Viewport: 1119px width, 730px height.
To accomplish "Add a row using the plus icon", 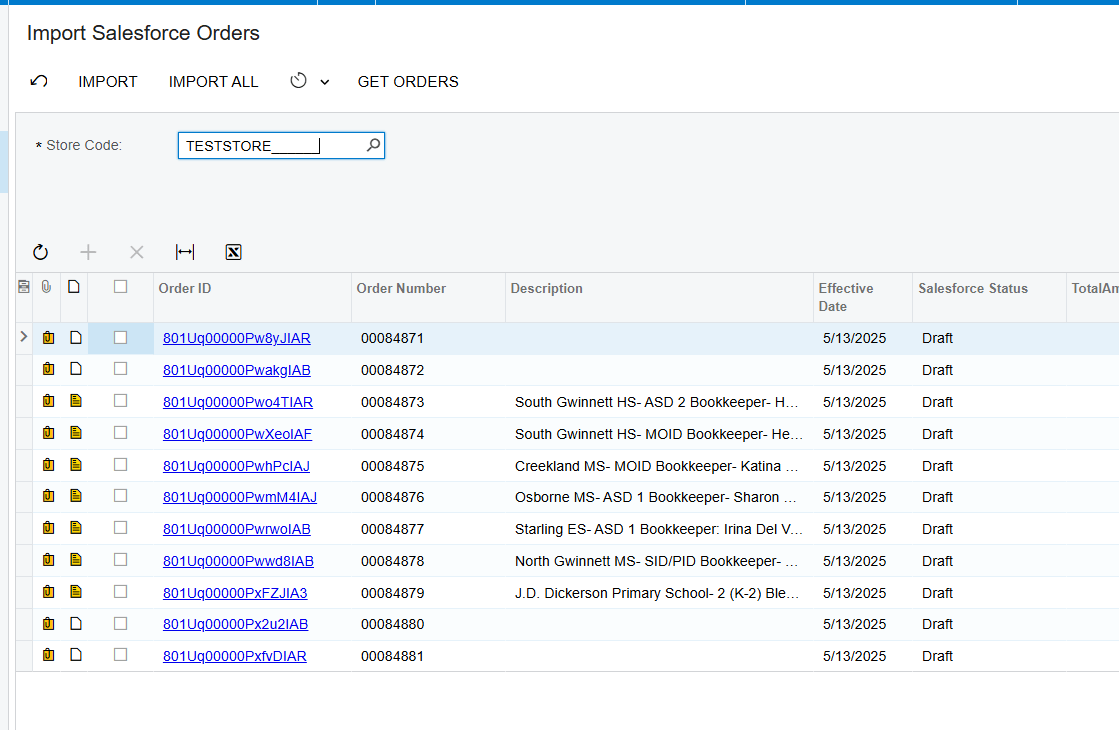I will pyautogui.click(x=88, y=252).
